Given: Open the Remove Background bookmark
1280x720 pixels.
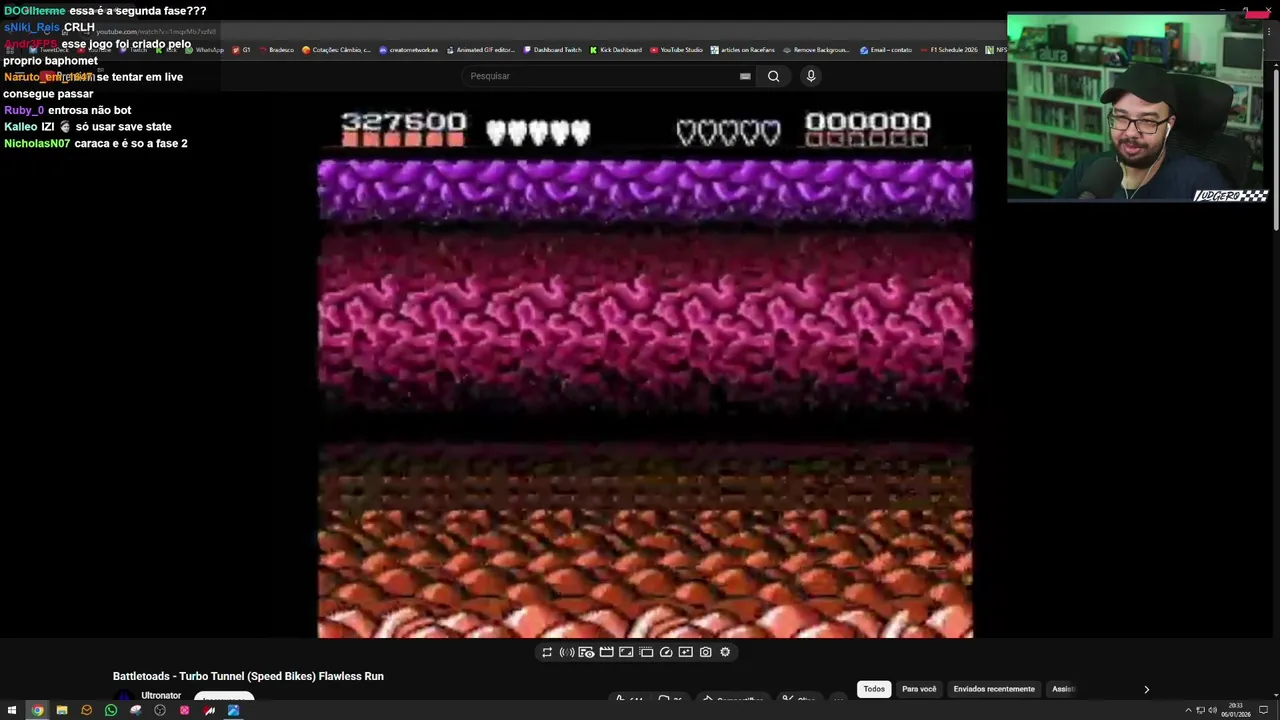Looking at the screenshot, I should (x=816, y=50).
